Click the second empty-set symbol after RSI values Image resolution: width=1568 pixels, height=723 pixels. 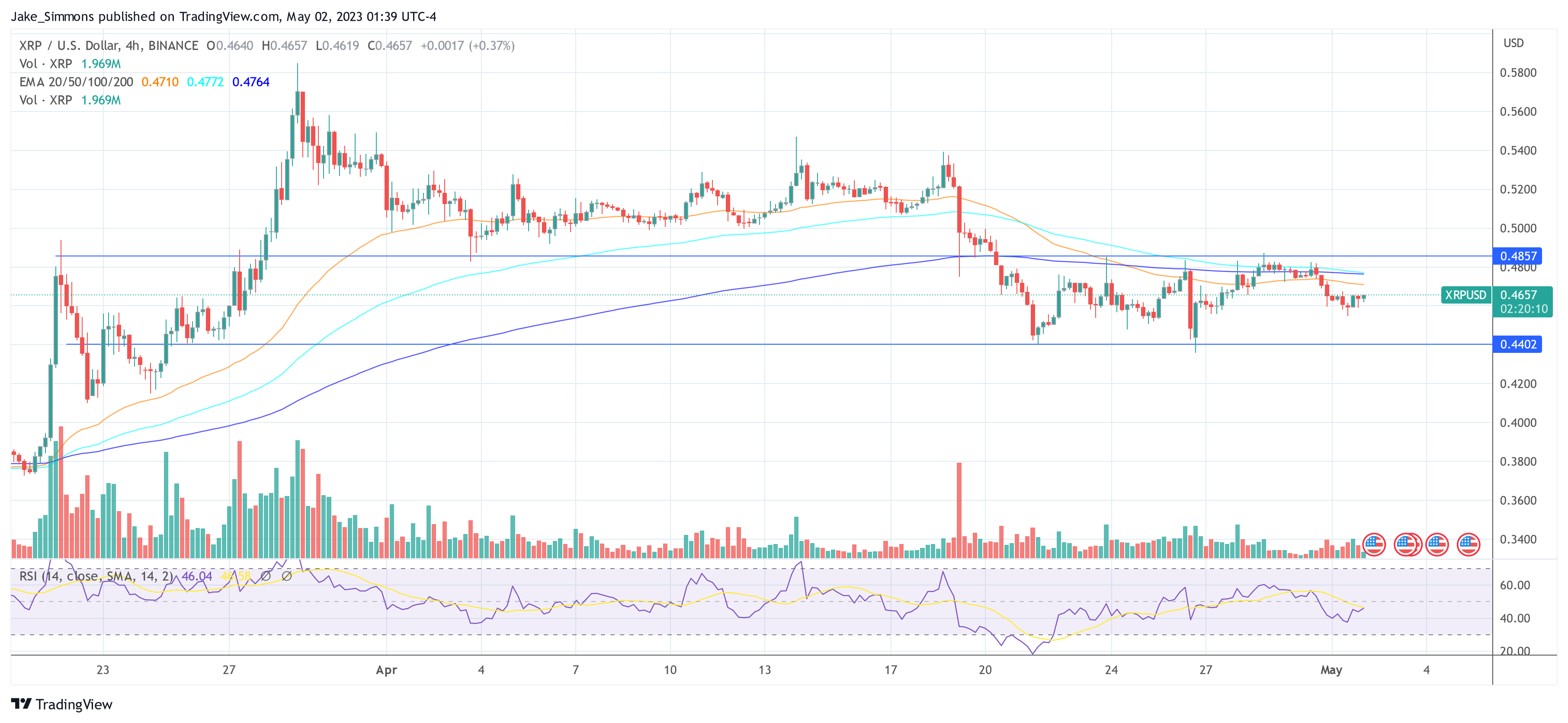point(289,576)
